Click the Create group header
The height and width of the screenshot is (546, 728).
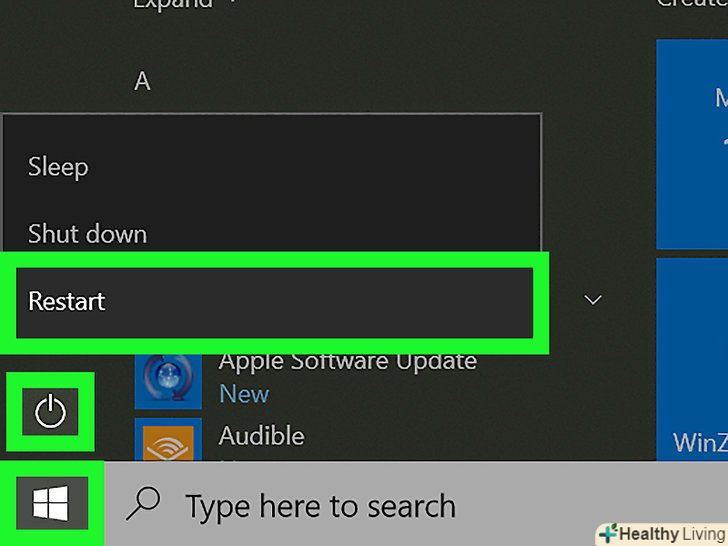(x=692, y=3)
